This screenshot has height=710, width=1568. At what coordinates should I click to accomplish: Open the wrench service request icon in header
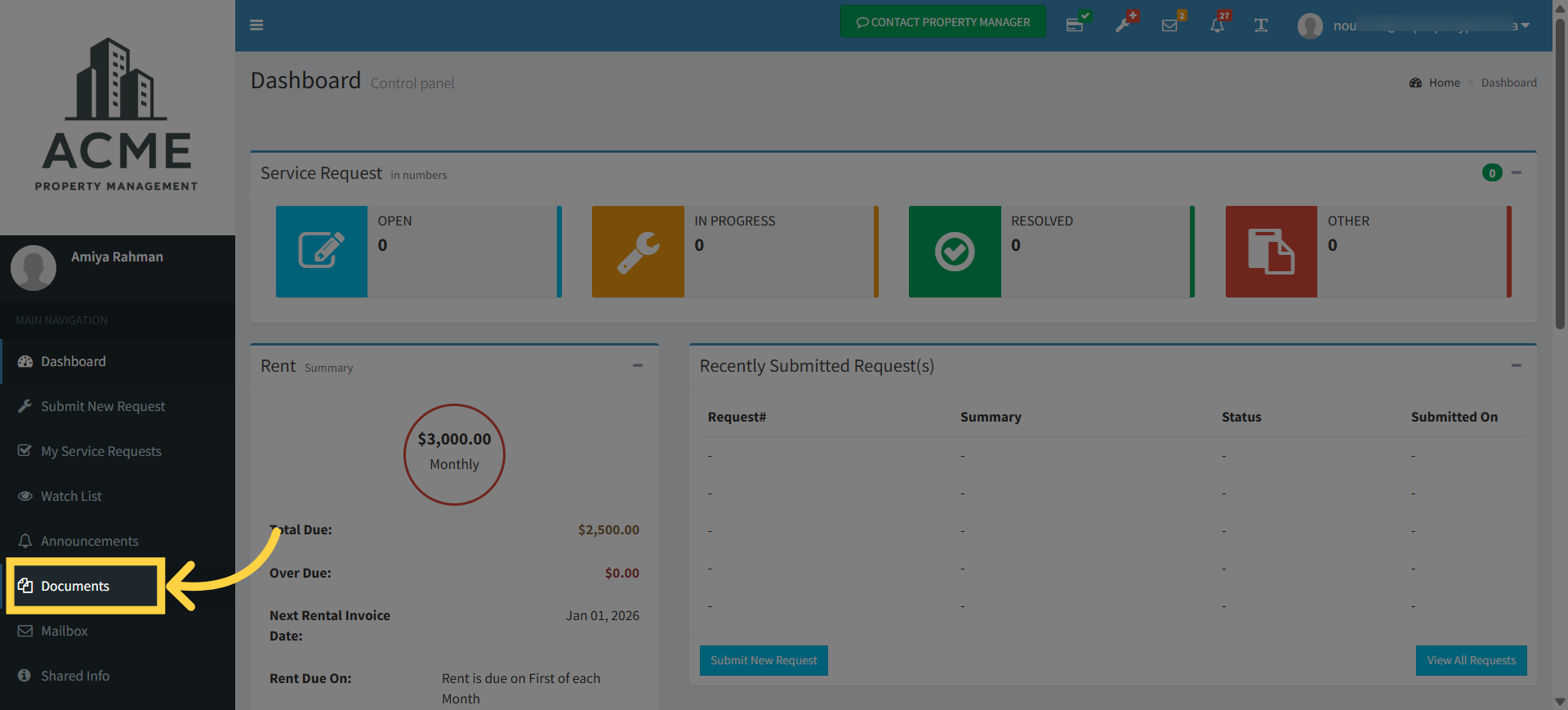coord(1124,25)
